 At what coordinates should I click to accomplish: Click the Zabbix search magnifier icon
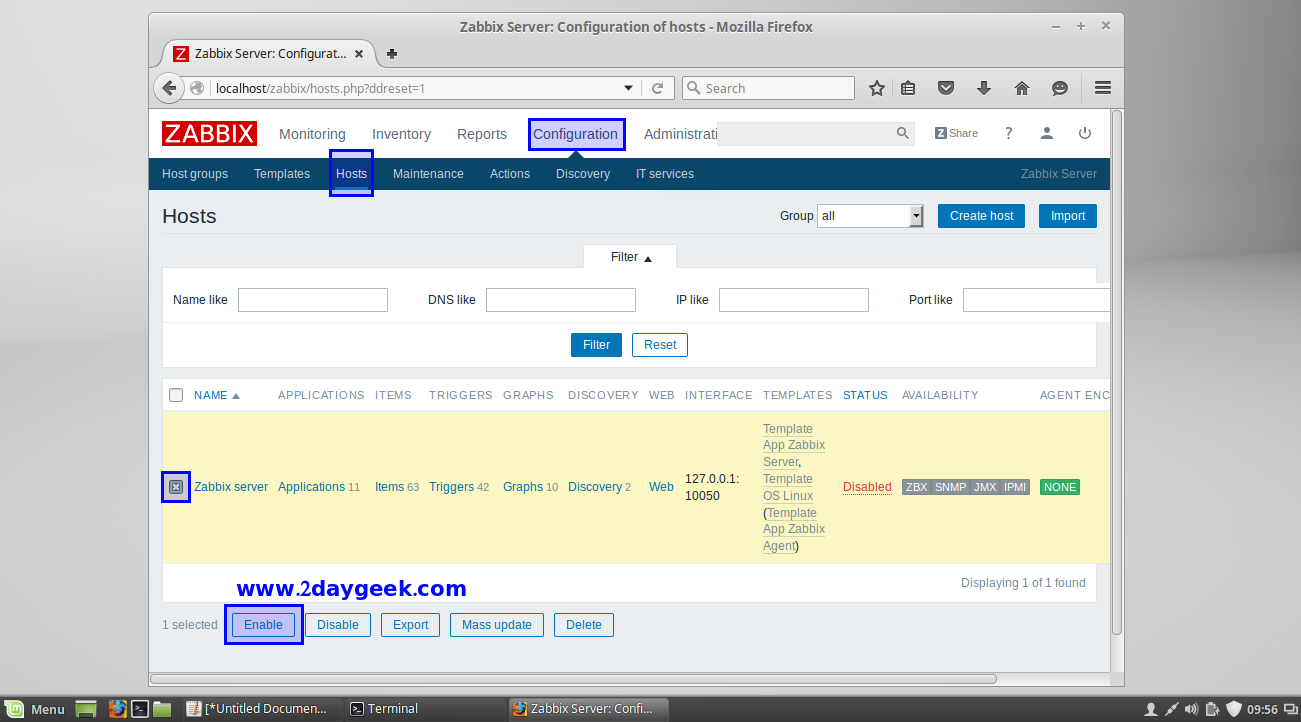[903, 133]
